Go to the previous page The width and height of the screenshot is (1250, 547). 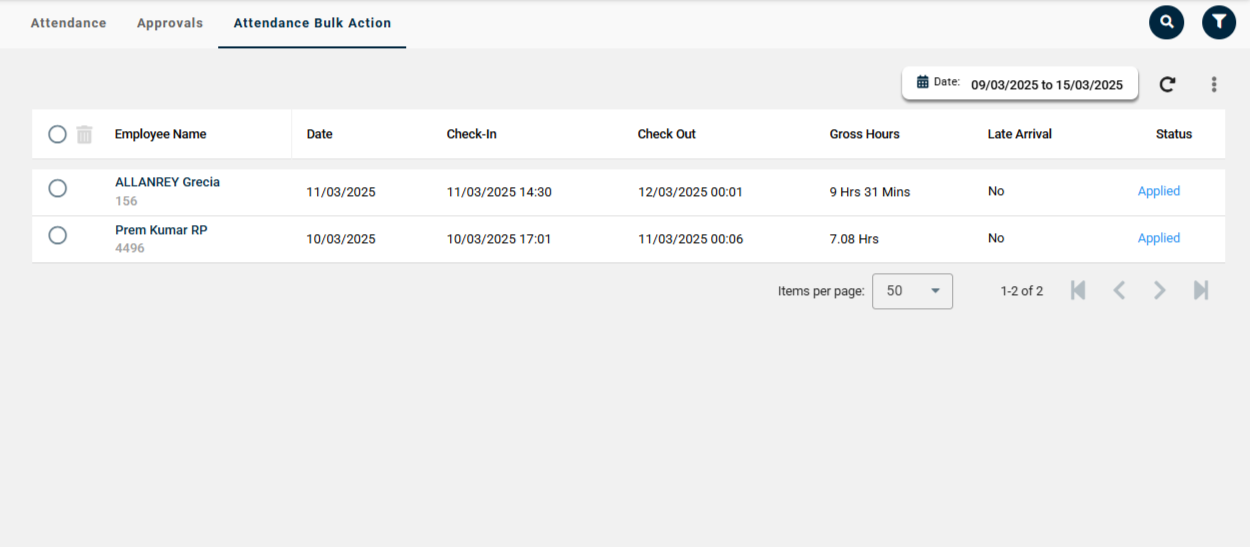[x=1119, y=291]
